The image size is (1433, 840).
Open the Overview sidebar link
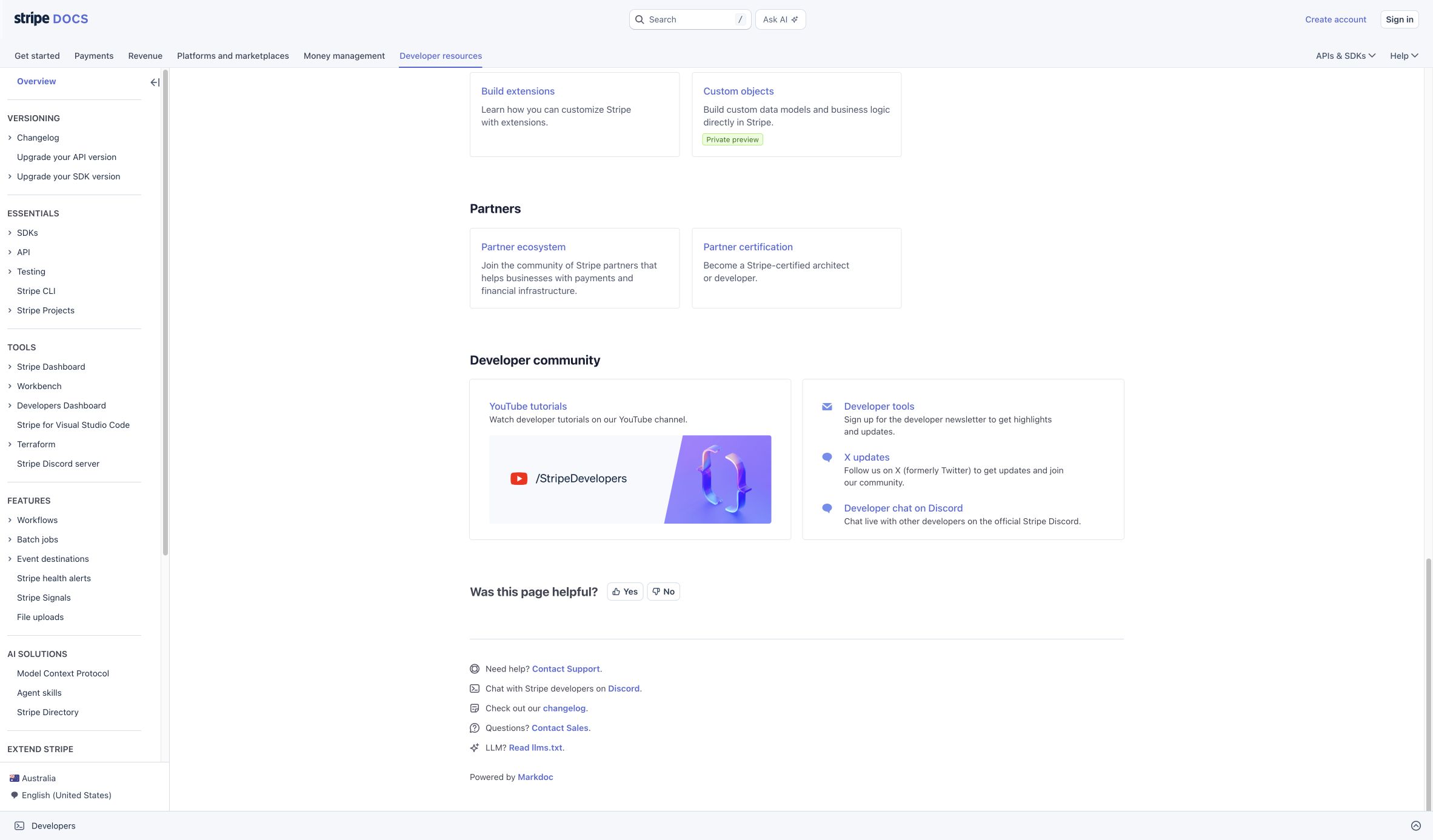(36, 81)
